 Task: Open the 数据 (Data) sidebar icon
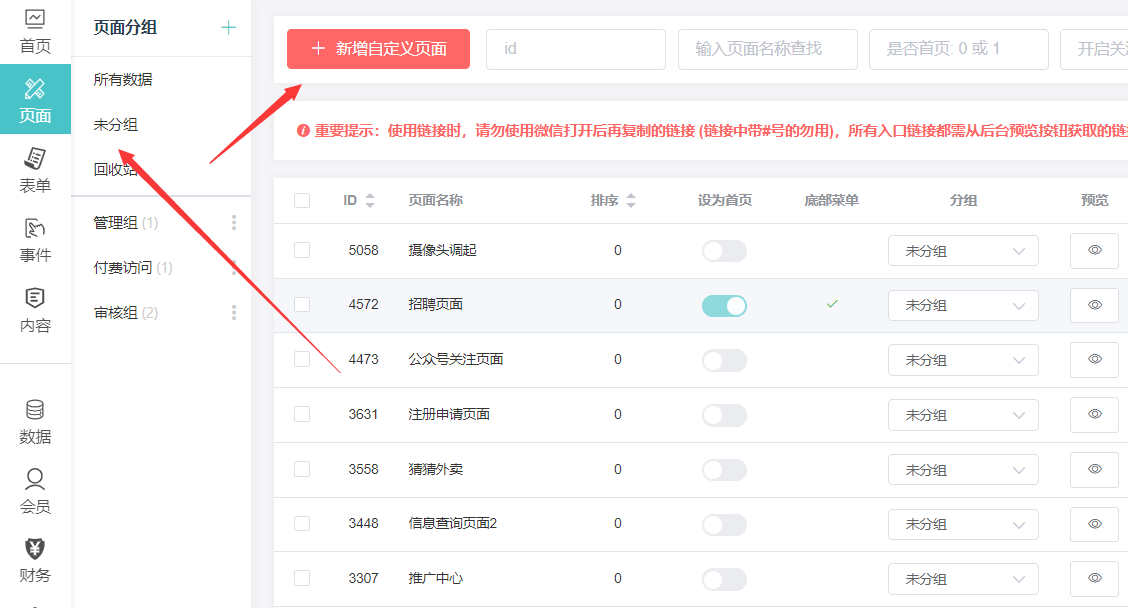[35, 422]
